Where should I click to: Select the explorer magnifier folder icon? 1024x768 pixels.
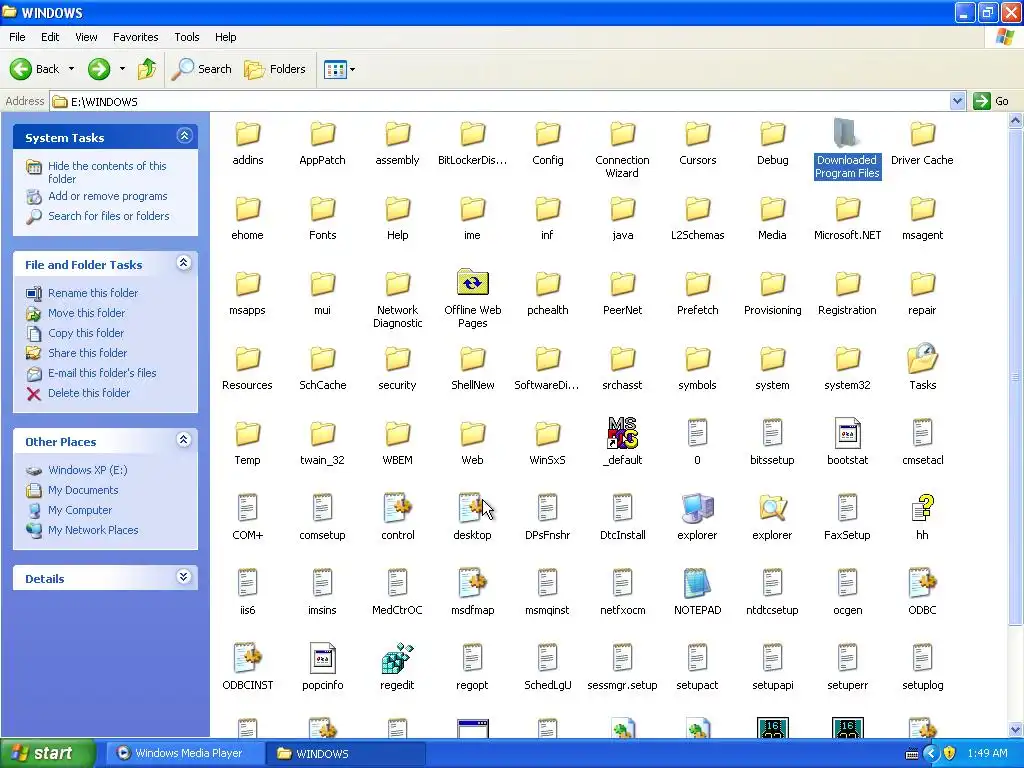point(772,508)
